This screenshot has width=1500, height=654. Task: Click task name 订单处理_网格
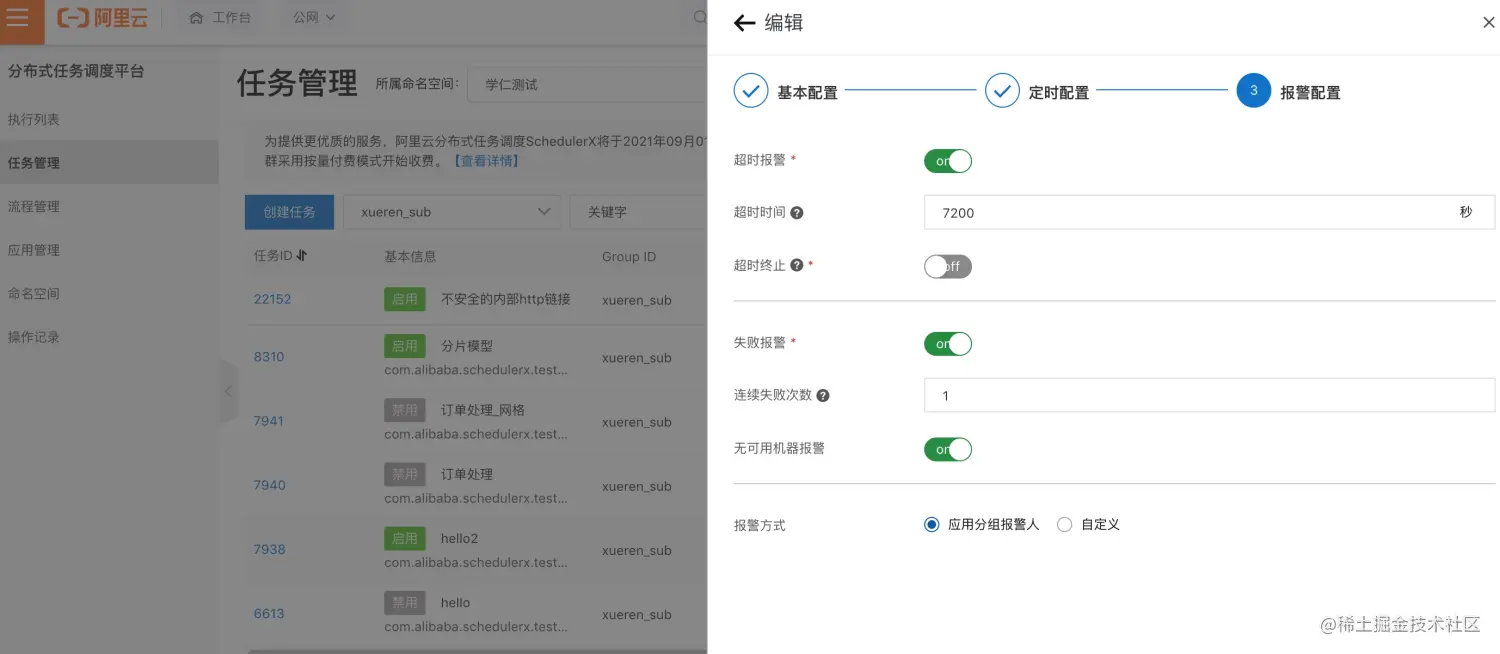coord(483,410)
